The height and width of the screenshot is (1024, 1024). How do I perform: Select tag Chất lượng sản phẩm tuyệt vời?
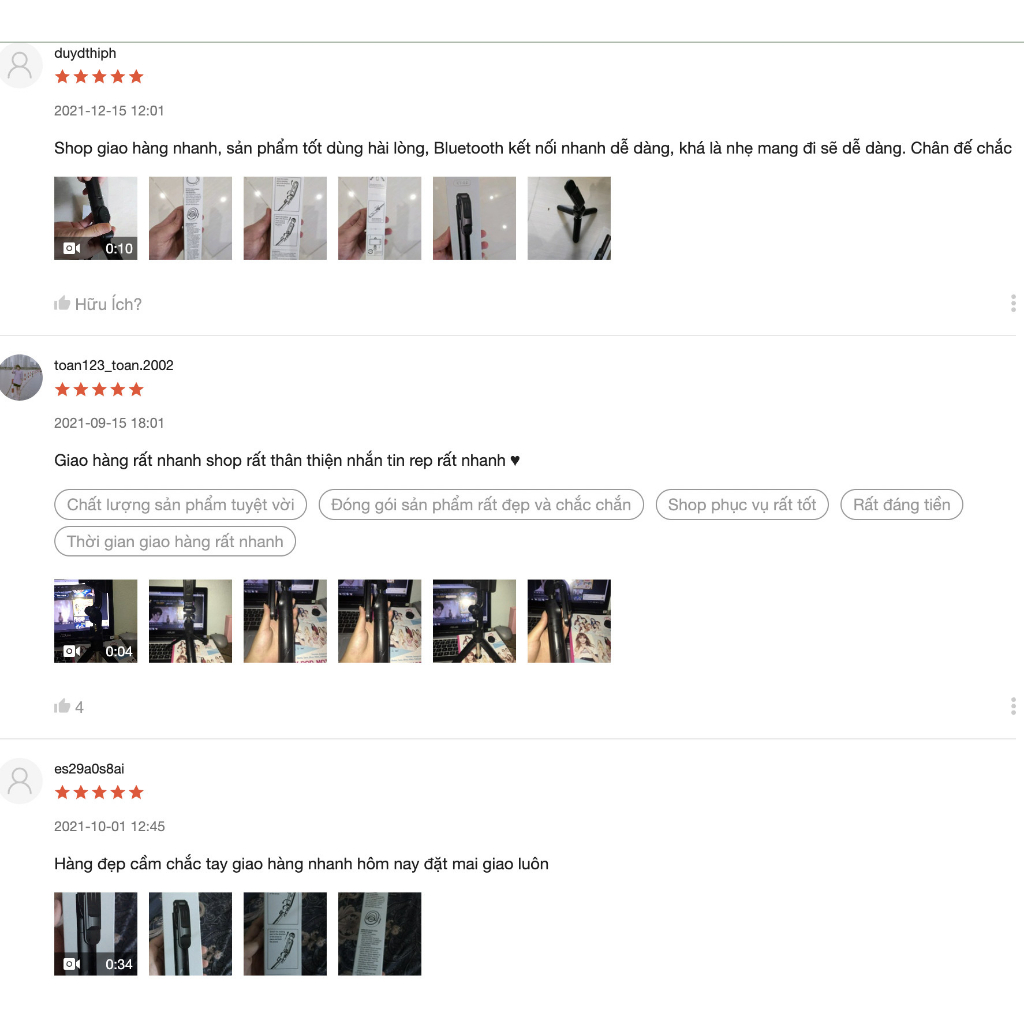point(180,505)
